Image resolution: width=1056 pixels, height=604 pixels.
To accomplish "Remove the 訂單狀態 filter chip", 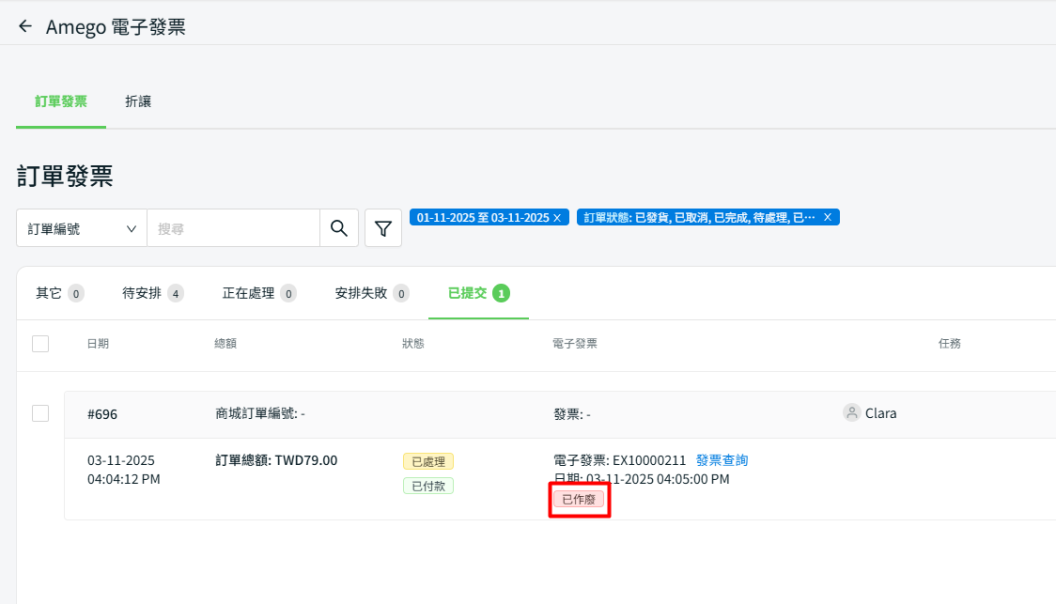I will [x=827, y=217].
